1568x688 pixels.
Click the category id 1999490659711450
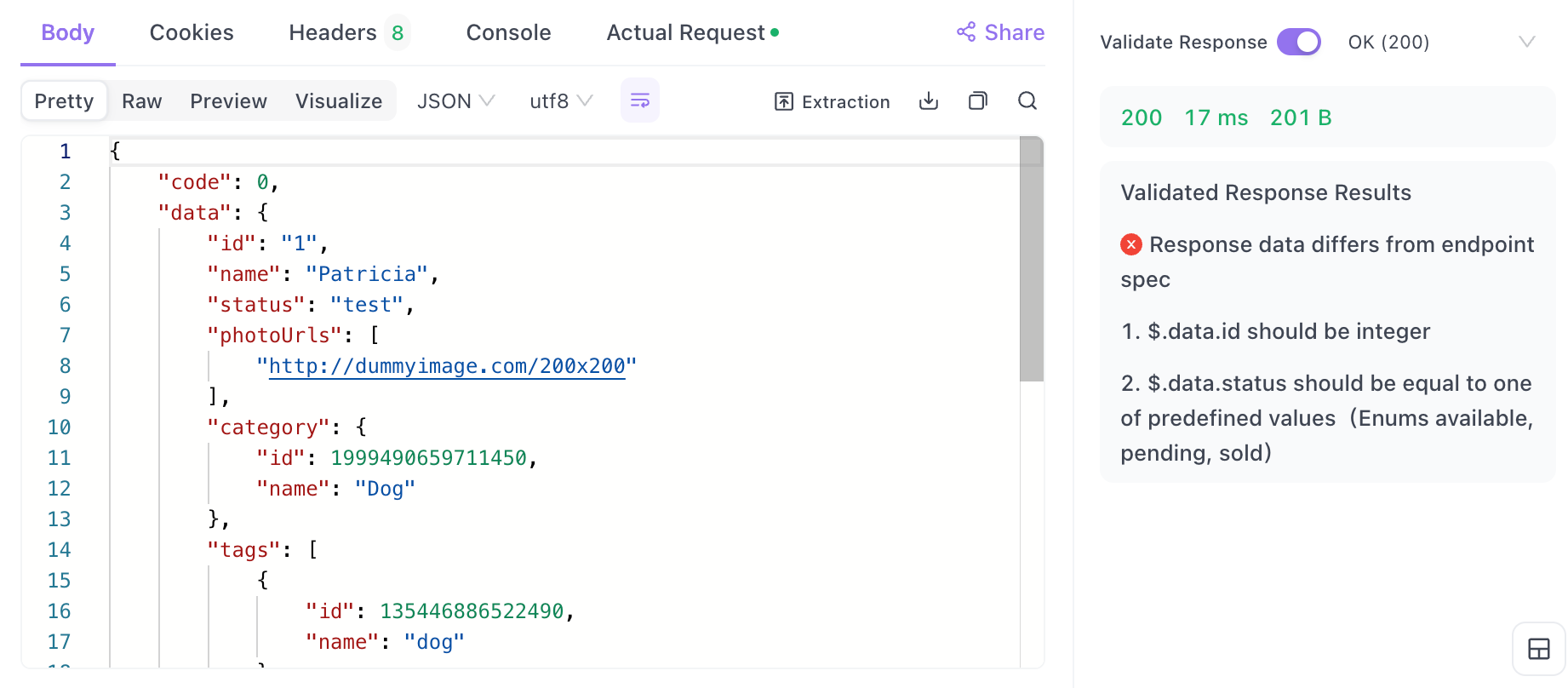point(428,458)
